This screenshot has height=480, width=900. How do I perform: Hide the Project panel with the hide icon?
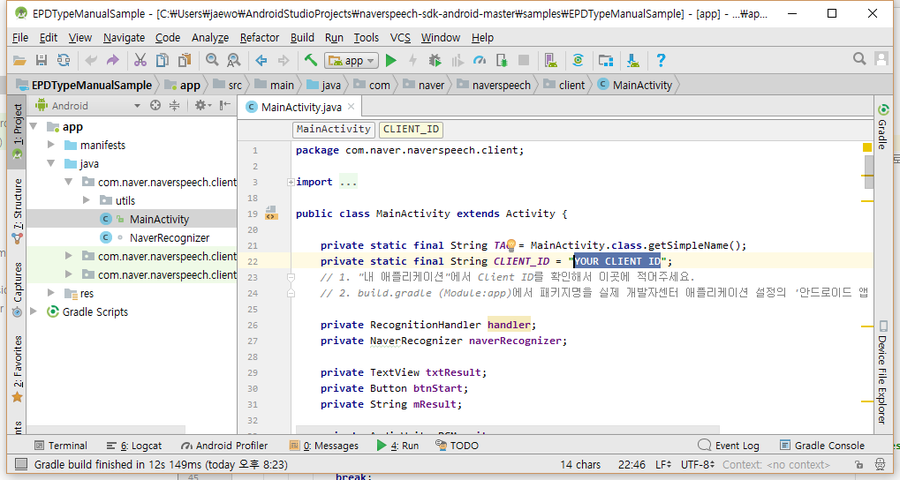[x=225, y=105]
